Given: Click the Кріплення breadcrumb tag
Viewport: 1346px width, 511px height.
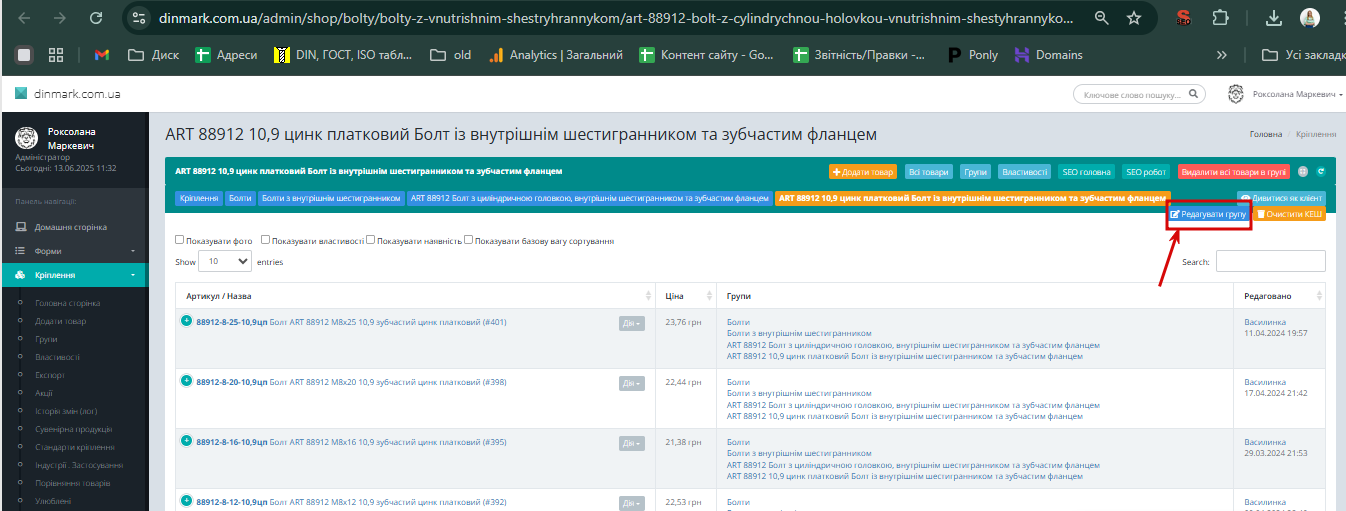Looking at the screenshot, I should click(x=199, y=198).
